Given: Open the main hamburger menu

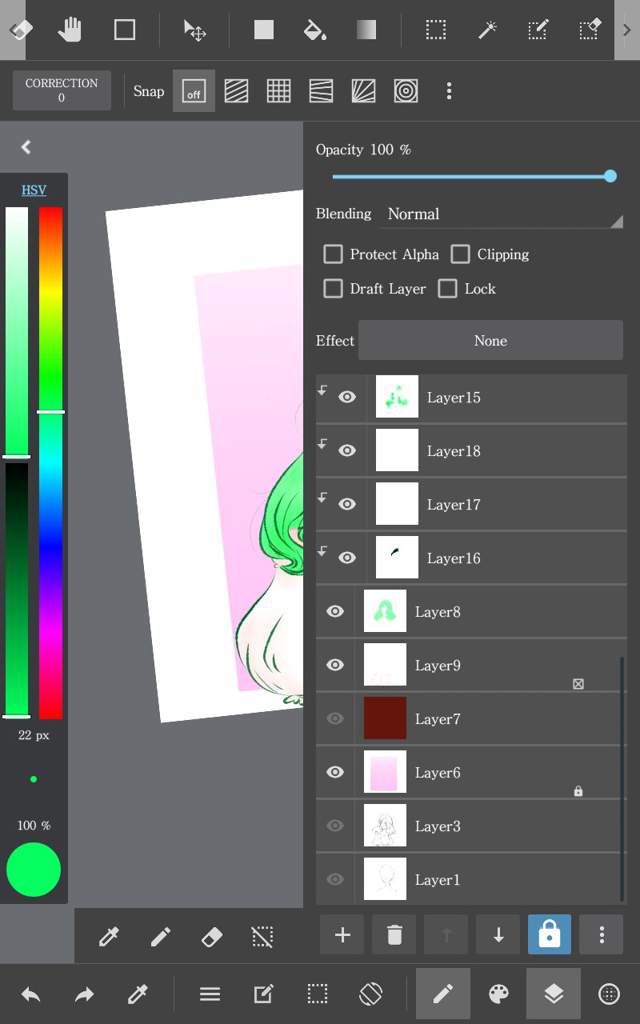Looking at the screenshot, I should pyautogui.click(x=210, y=995).
